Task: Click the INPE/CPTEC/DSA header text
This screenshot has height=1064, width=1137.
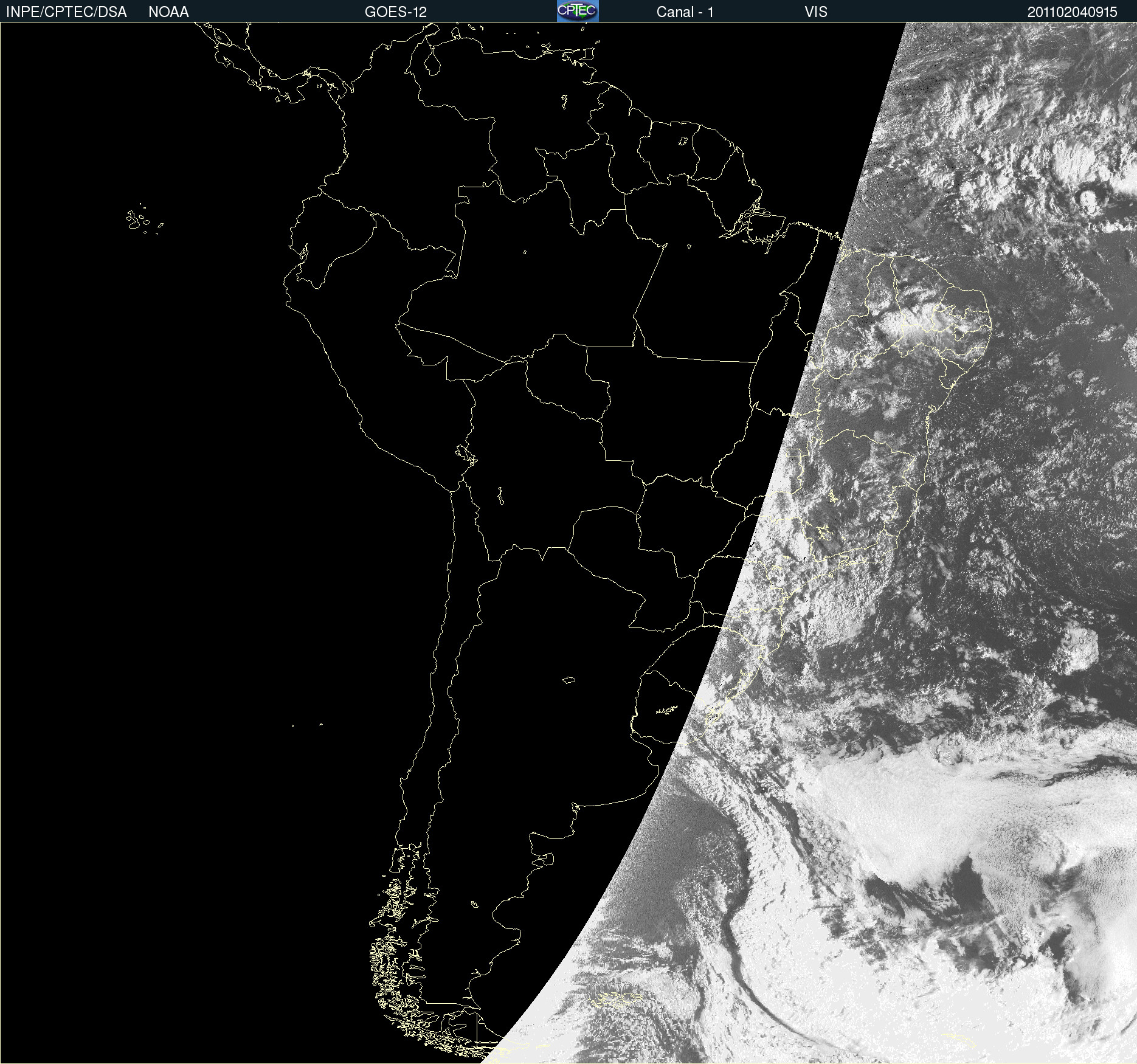Action: (x=66, y=12)
